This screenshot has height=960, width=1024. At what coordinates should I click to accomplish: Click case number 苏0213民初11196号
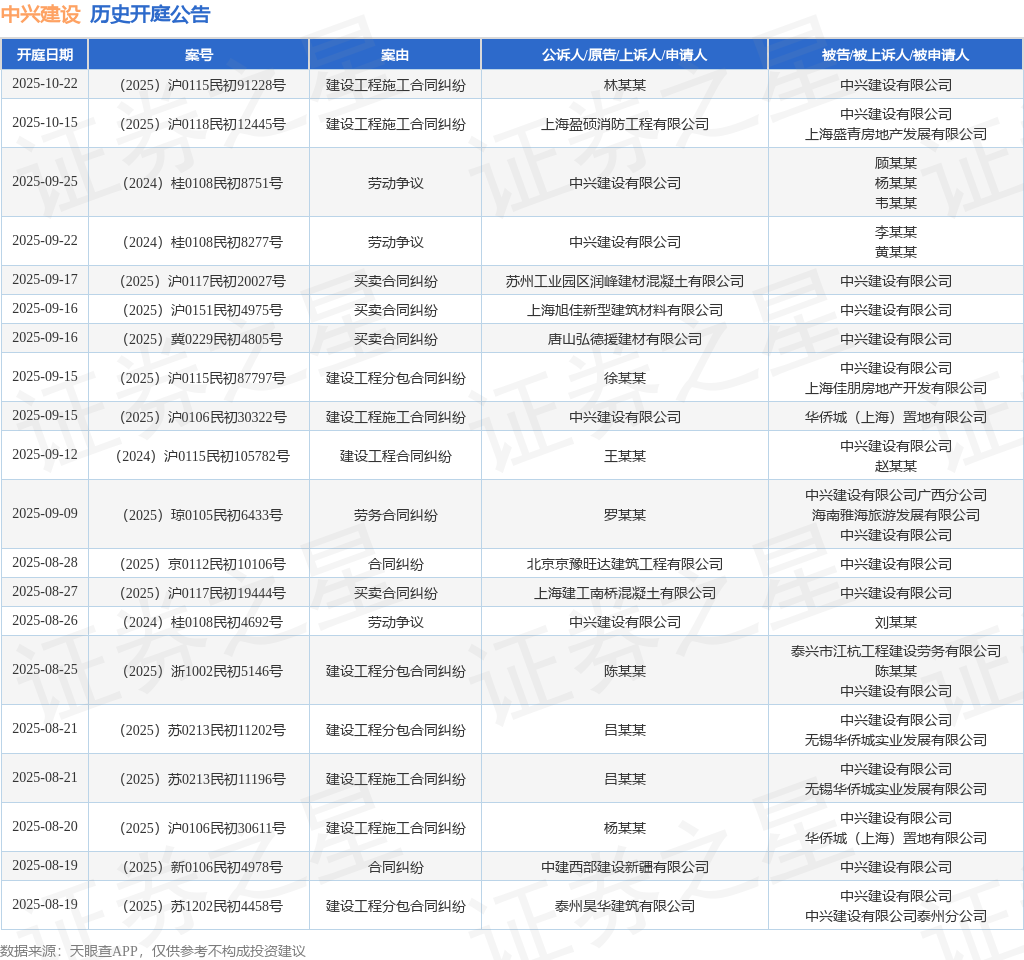(226, 779)
